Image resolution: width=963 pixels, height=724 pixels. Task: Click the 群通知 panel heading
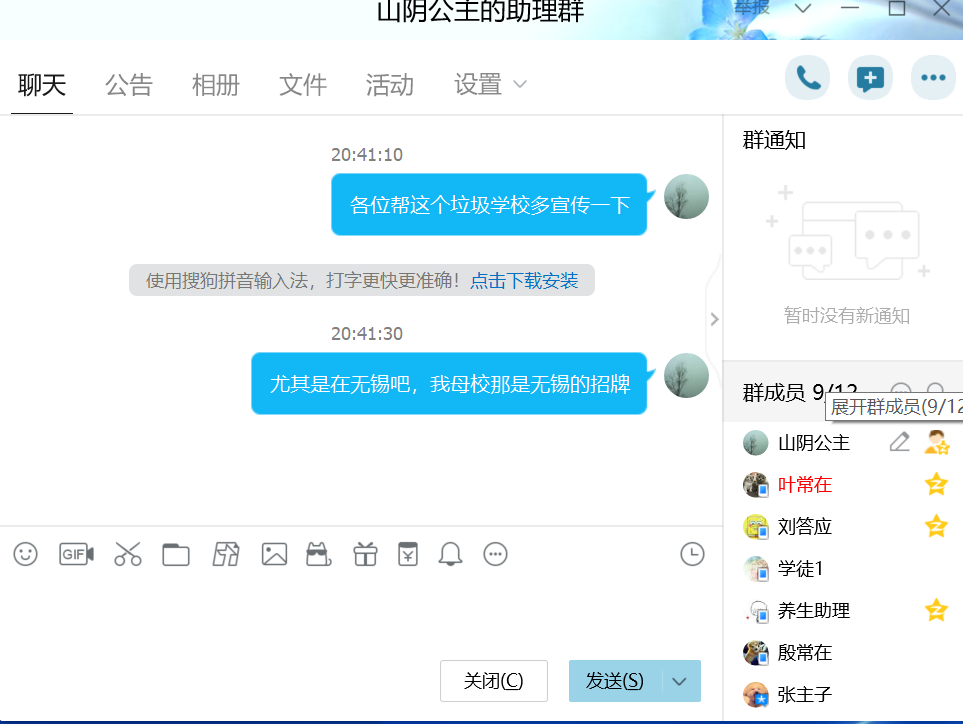(774, 141)
